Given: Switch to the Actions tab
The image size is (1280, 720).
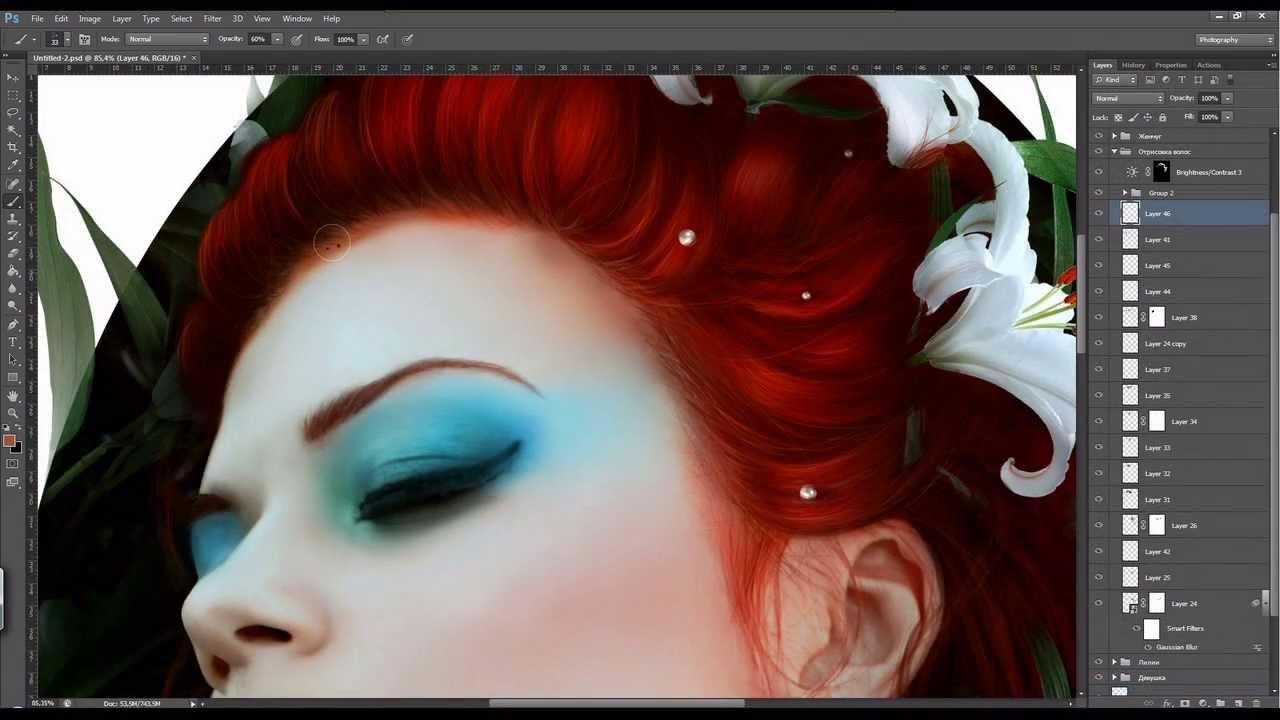Looking at the screenshot, I should click(x=1208, y=65).
